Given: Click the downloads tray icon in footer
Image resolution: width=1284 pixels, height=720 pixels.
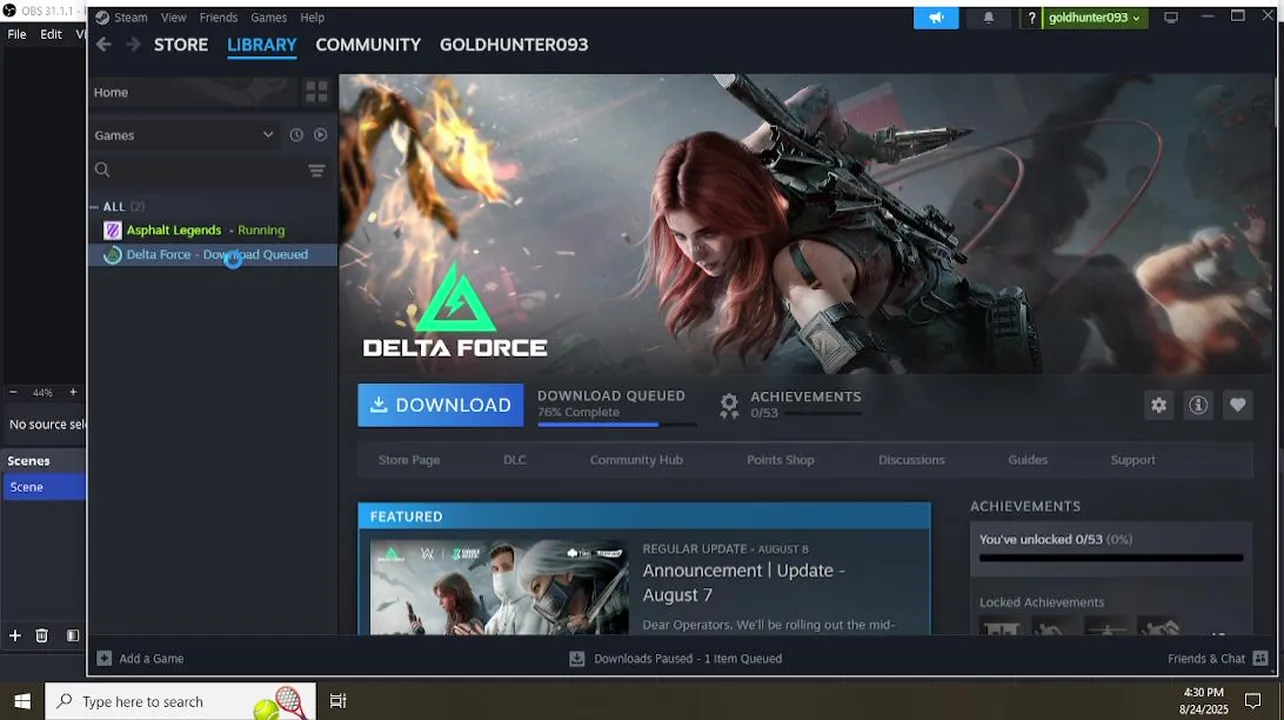Looking at the screenshot, I should 576,658.
